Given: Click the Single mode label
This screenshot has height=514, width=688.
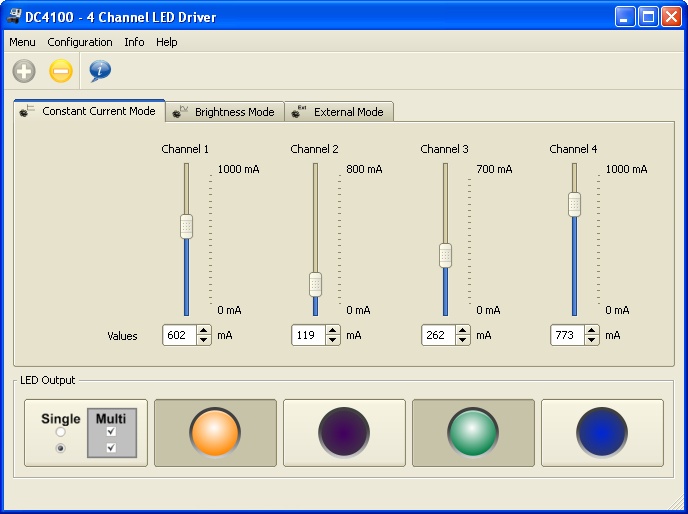Looking at the screenshot, I should click(x=61, y=419).
